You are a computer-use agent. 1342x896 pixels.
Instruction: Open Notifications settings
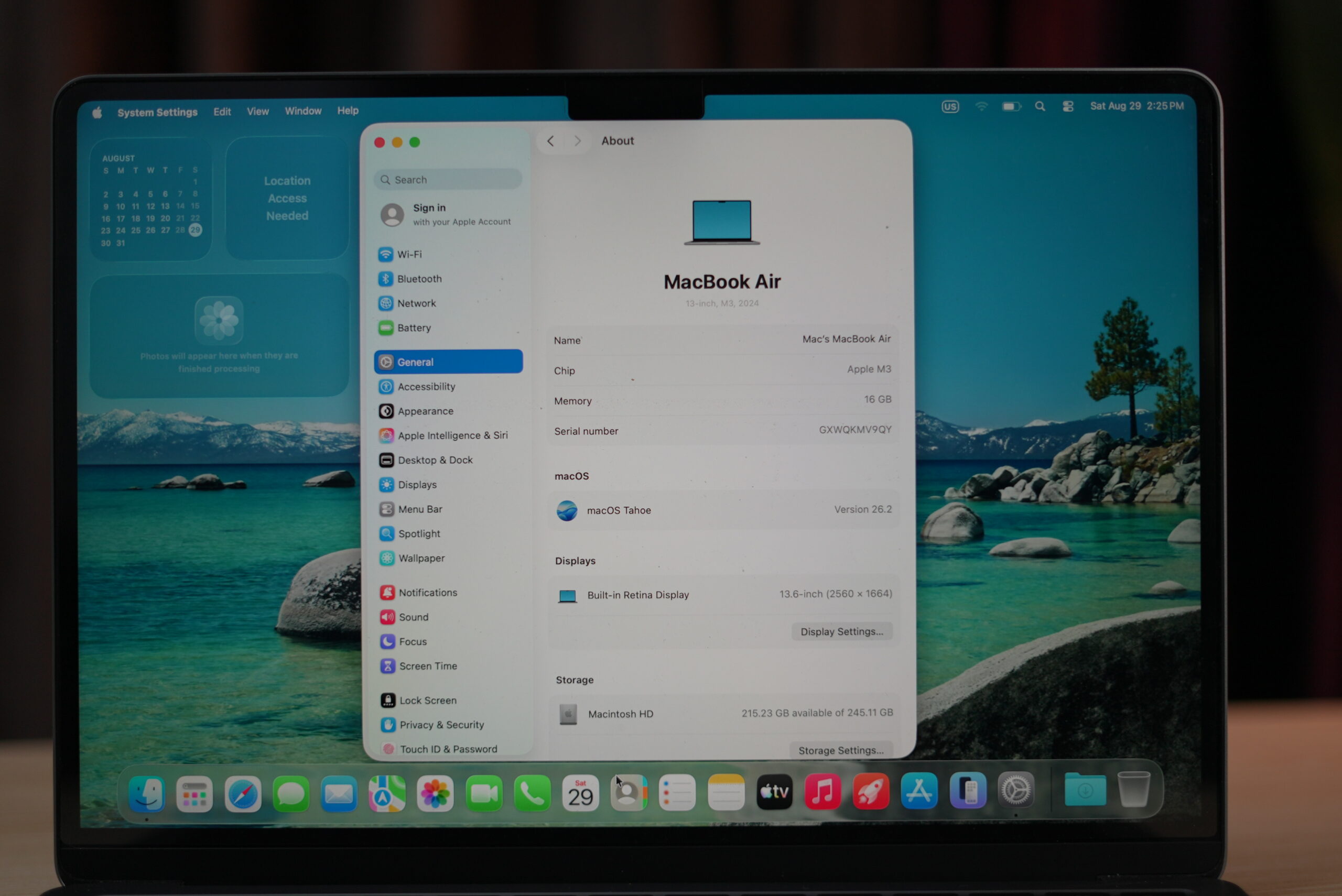pos(450,593)
